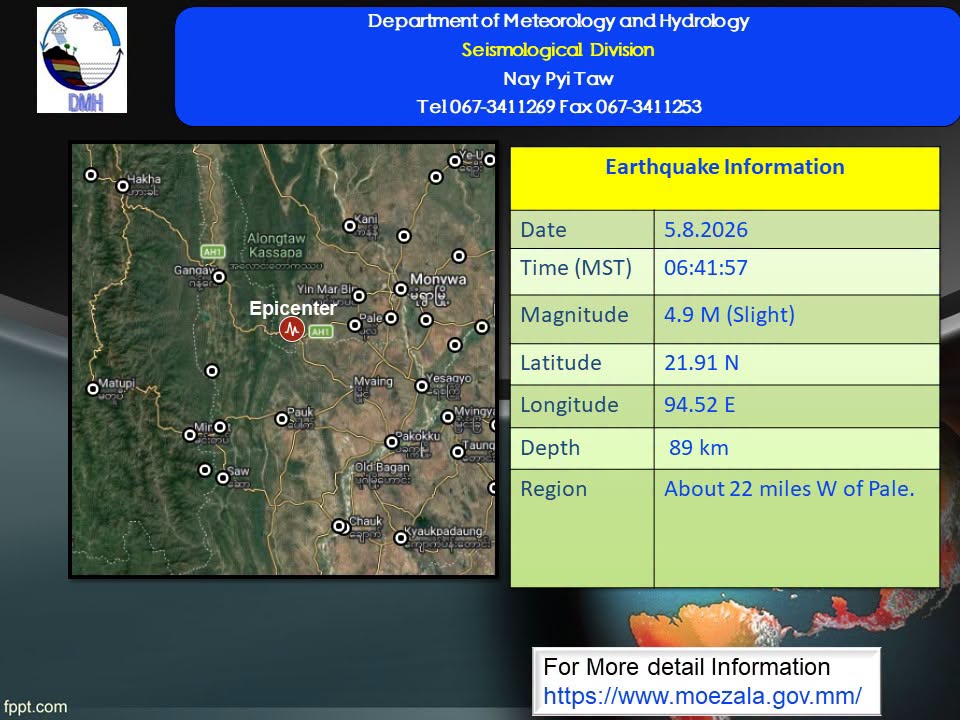Click the Region row label
This screenshot has width=960, height=720.
pos(553,489)
